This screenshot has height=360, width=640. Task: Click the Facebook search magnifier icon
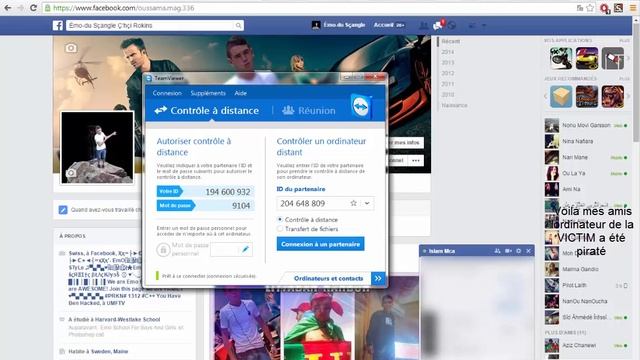click(238, 26)
